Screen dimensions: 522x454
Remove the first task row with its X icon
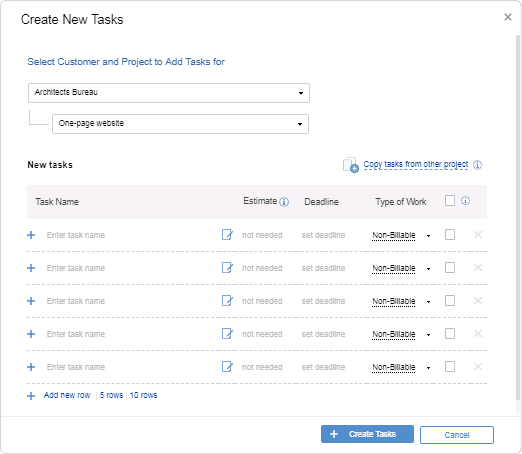click(x=478, y=235)
